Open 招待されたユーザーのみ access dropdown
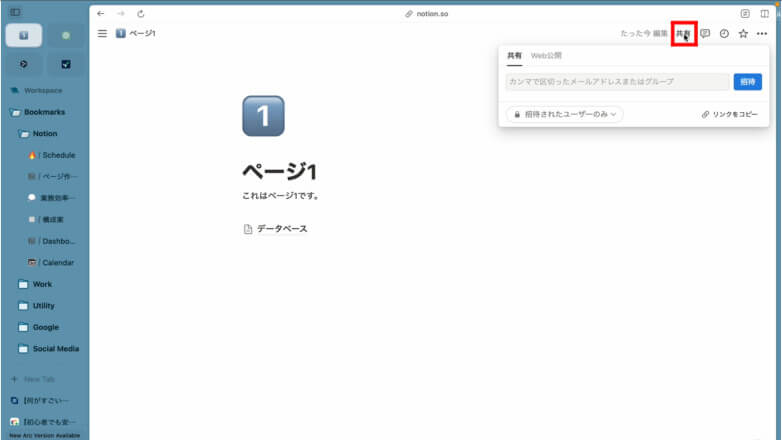 (565, 114)
